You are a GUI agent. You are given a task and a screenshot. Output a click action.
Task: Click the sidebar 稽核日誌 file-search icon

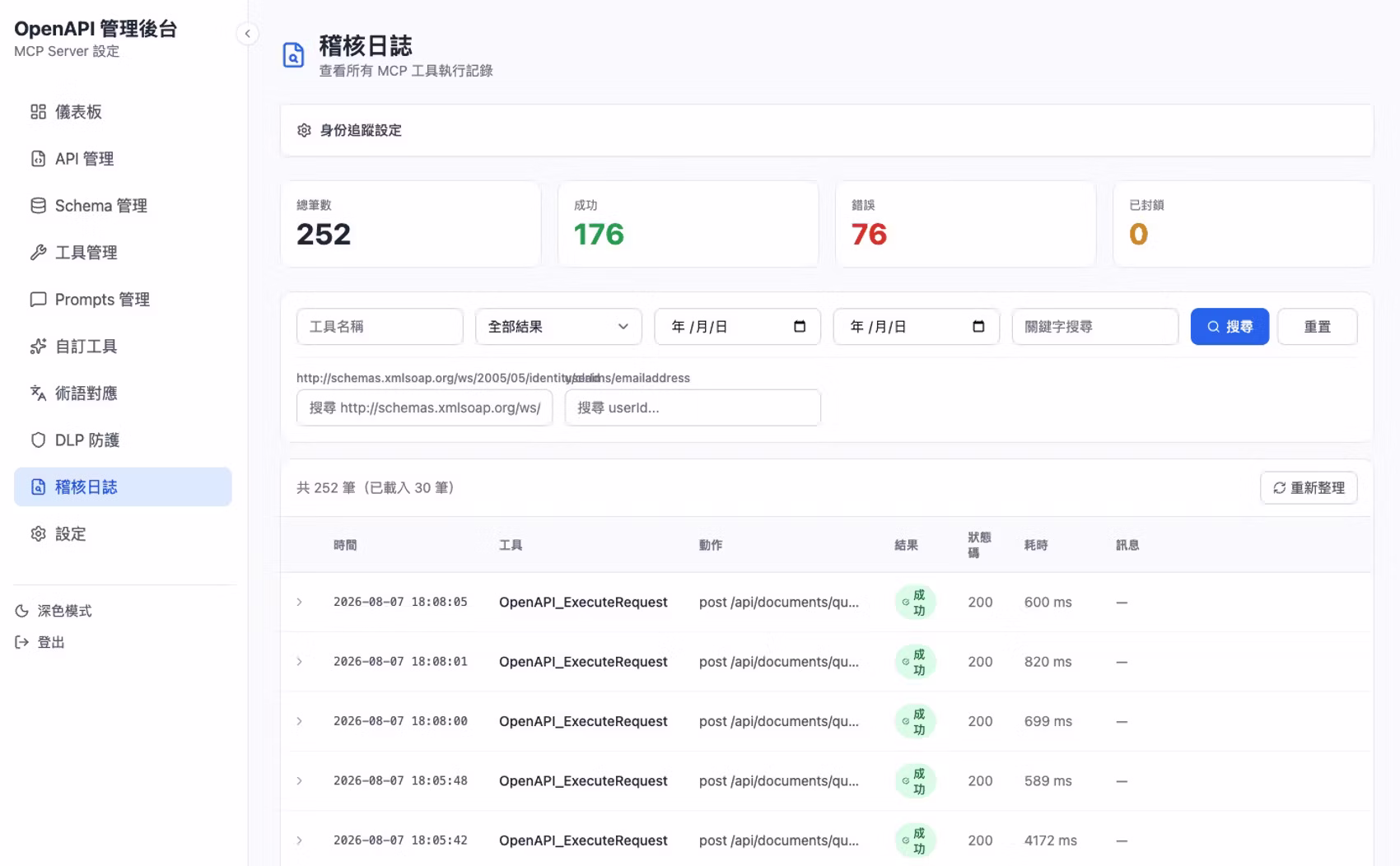click(38, 487)
